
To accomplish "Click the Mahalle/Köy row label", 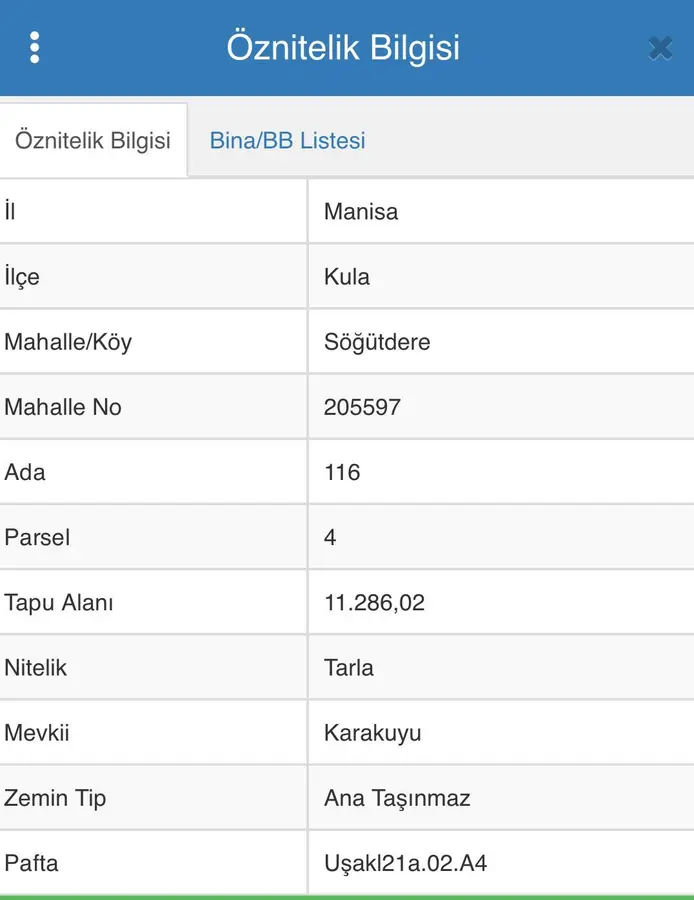I will (68, 342).
